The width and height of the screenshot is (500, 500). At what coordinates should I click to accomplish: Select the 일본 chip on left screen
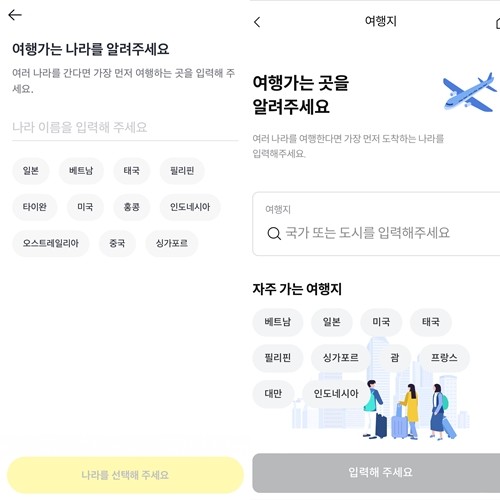[x=31, y=171]
